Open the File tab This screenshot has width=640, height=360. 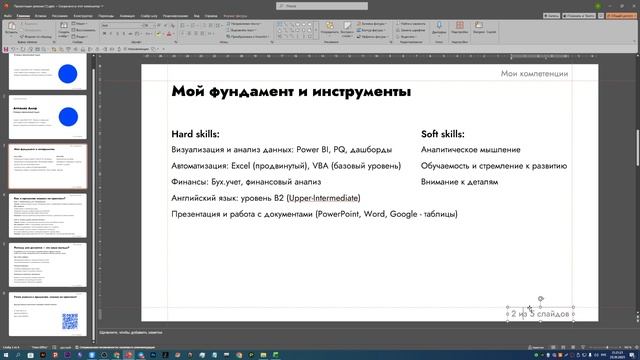(7, 16)
